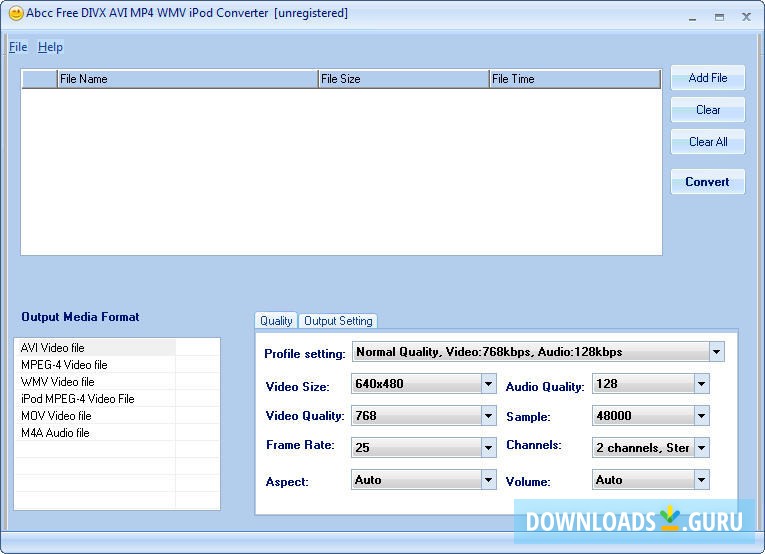
Task: Select AVI Video file format
Action: 95,348
